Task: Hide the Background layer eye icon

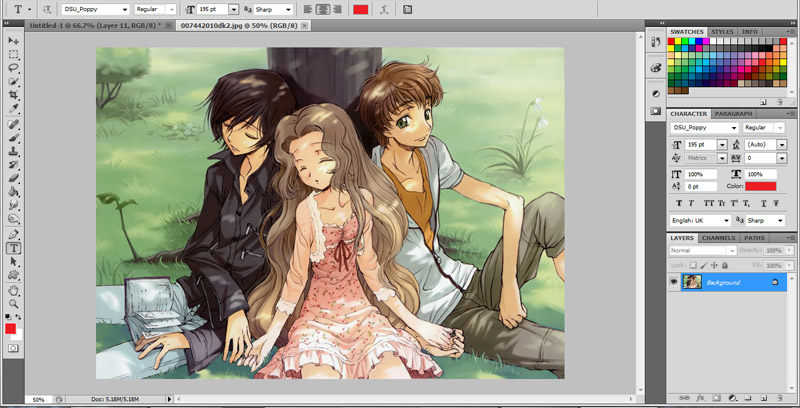Action: pyautogui.click(x=674, y=283)
